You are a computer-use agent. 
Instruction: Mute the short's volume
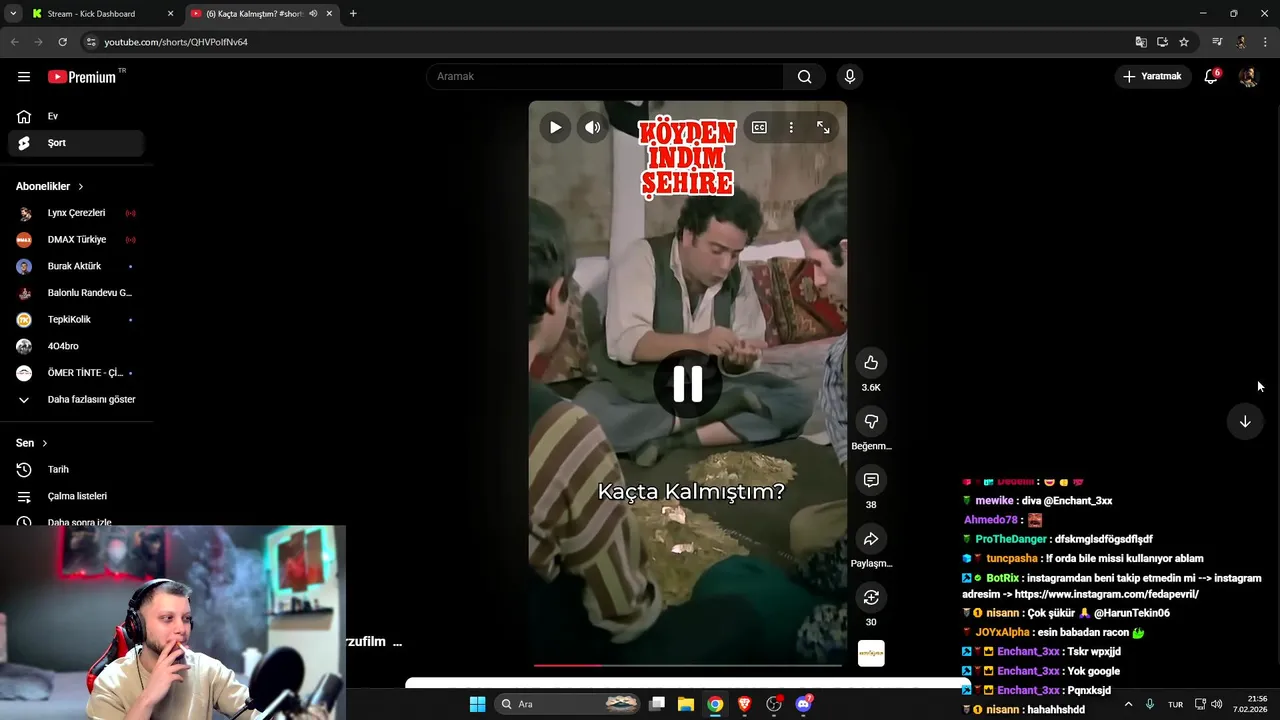pyautogui.click(x=593, y=128)
